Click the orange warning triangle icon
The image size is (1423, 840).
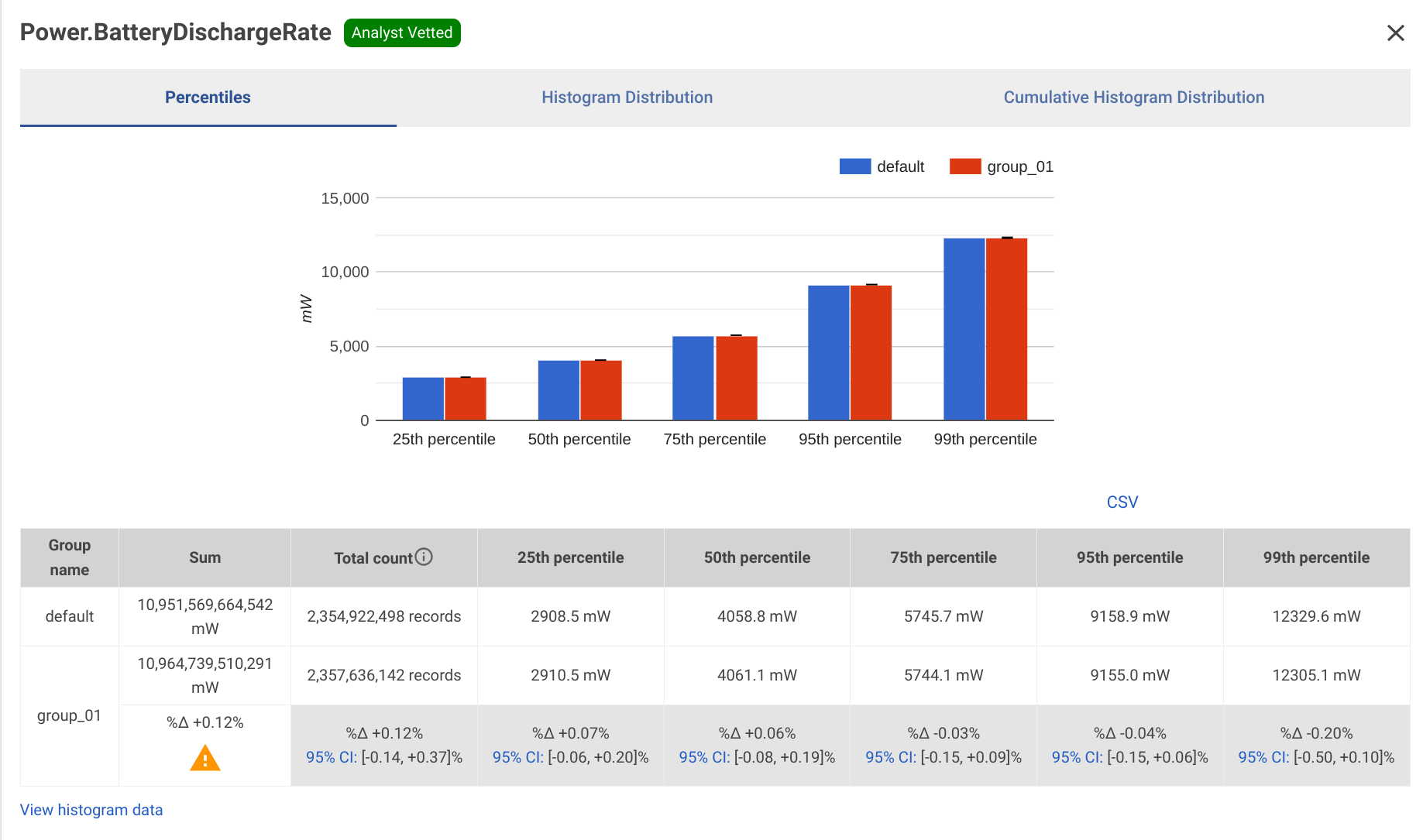[x=205, y=758]
